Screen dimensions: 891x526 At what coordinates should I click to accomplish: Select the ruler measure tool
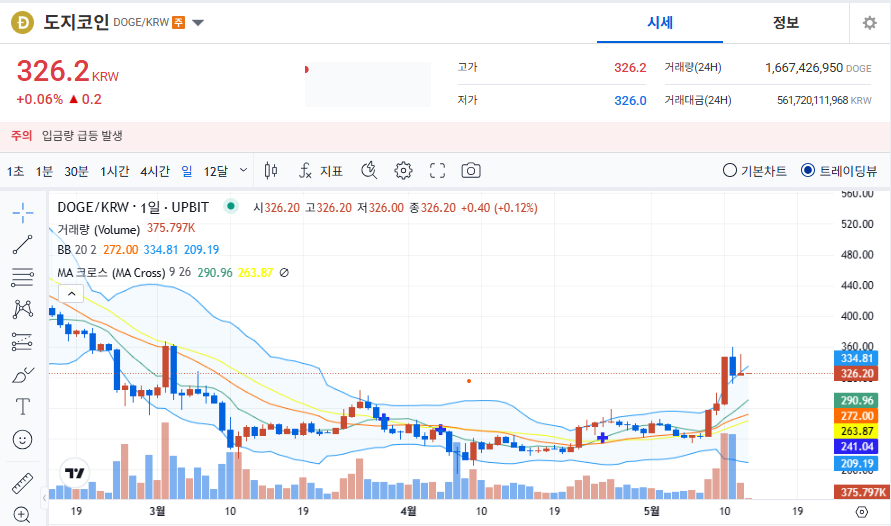[x=23, y=483]
